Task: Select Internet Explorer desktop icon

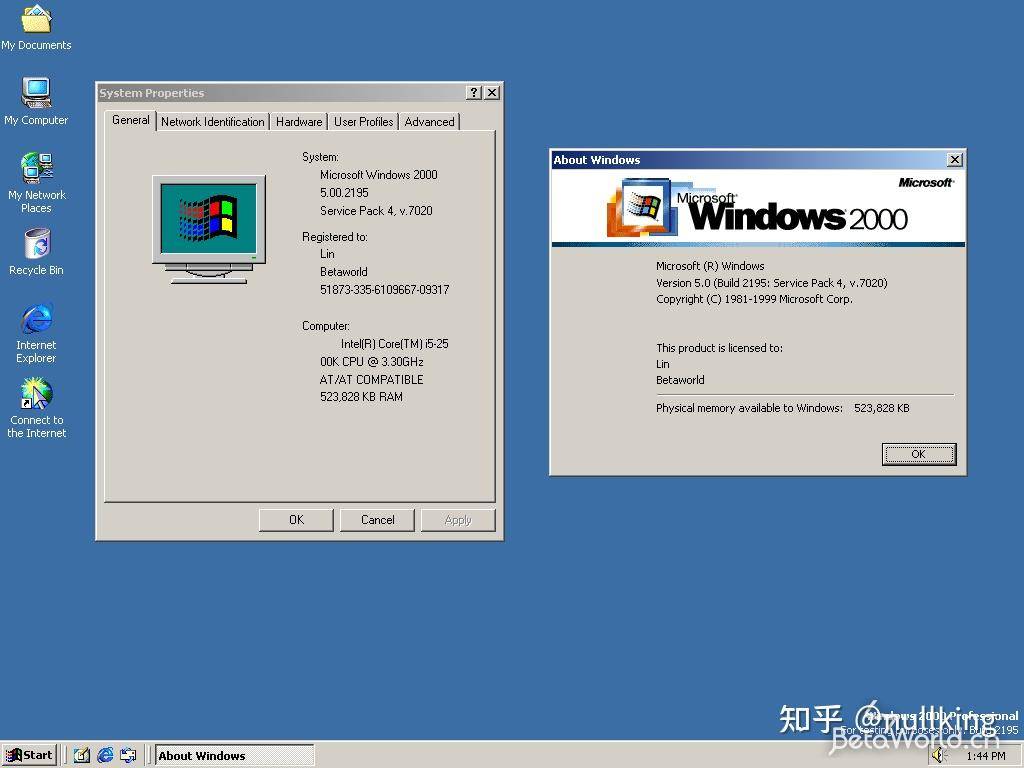Action: coord(37,332)
